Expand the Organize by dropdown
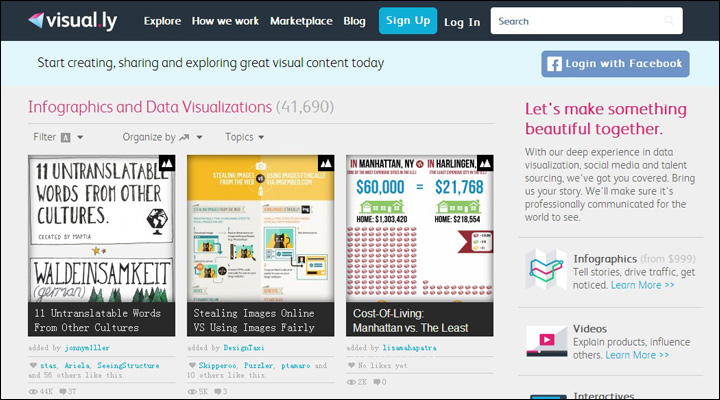The height and width of the screenshot is (400, 720). click(x=162, y=137)
